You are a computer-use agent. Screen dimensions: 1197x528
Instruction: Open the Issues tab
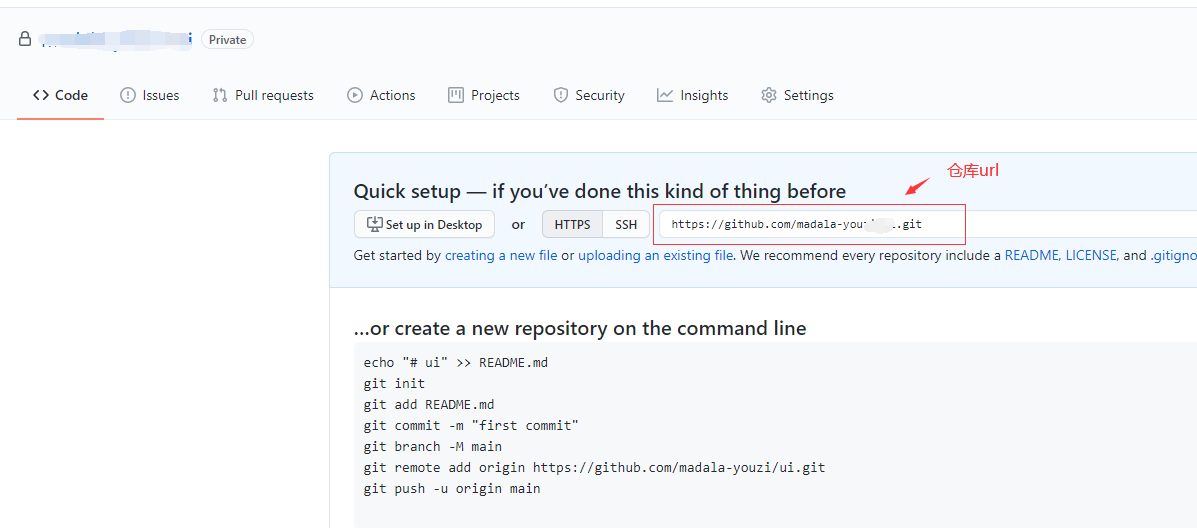[x=150, y=95]
